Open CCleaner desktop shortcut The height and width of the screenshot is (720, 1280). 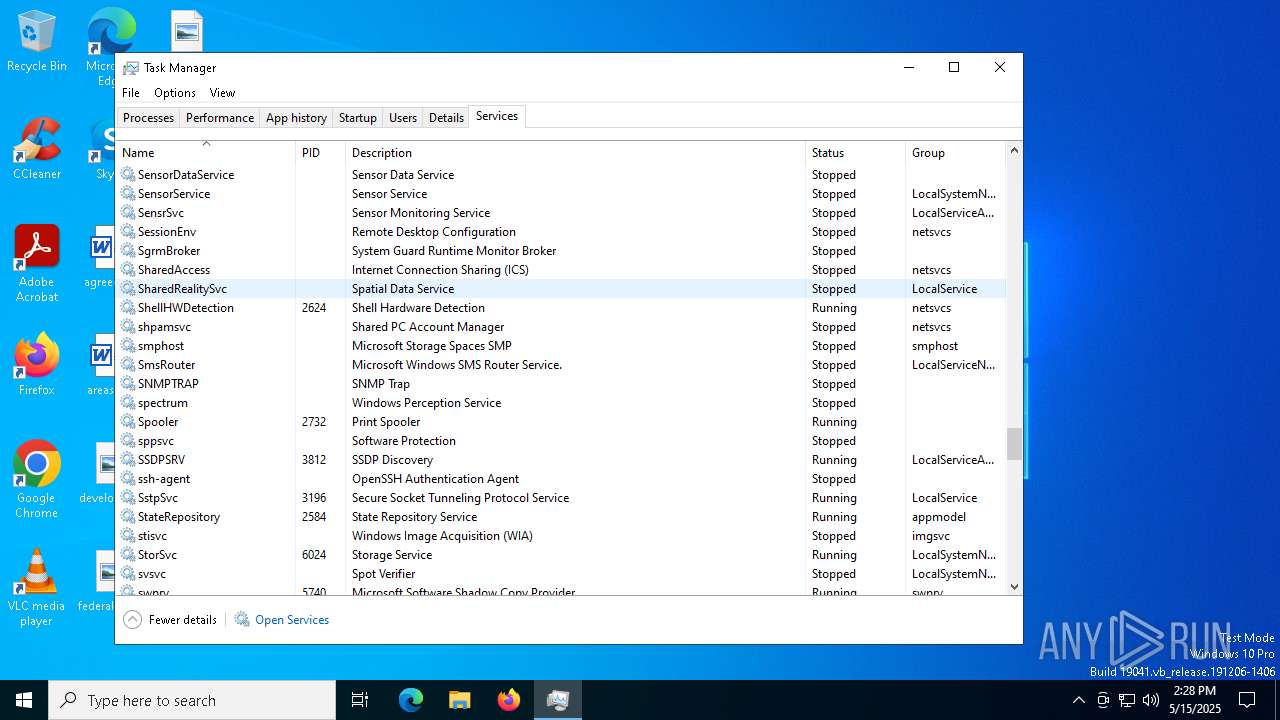[x=37, y=150]
